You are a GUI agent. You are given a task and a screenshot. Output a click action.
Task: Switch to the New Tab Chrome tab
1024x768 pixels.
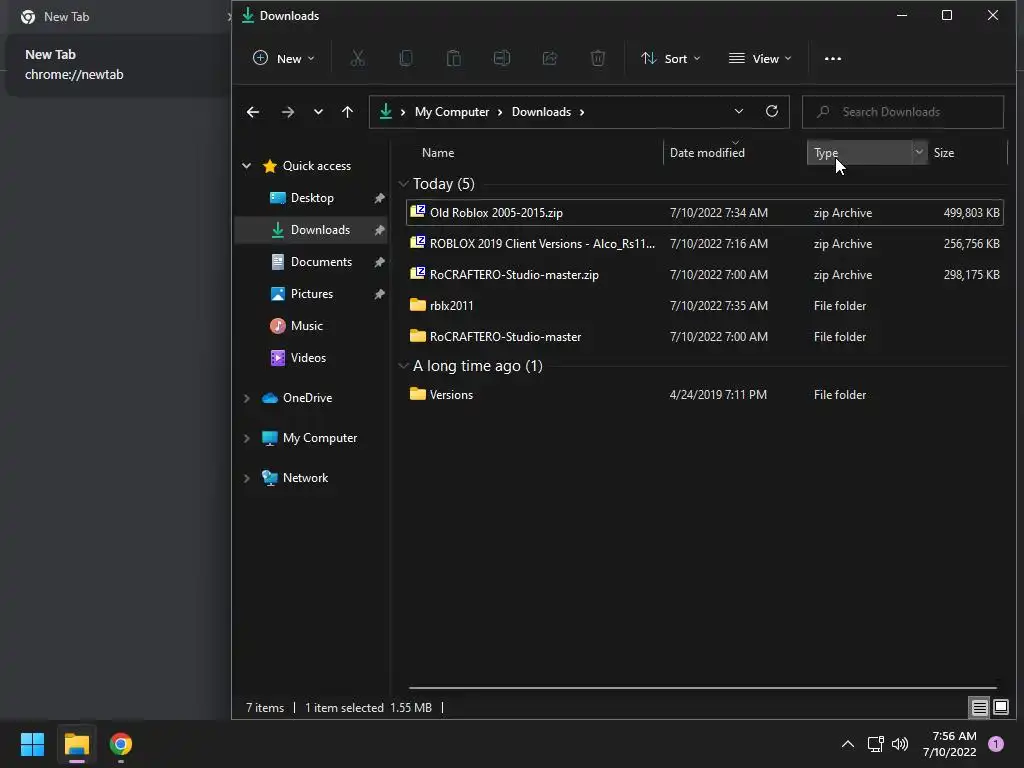tap(118, 17)
